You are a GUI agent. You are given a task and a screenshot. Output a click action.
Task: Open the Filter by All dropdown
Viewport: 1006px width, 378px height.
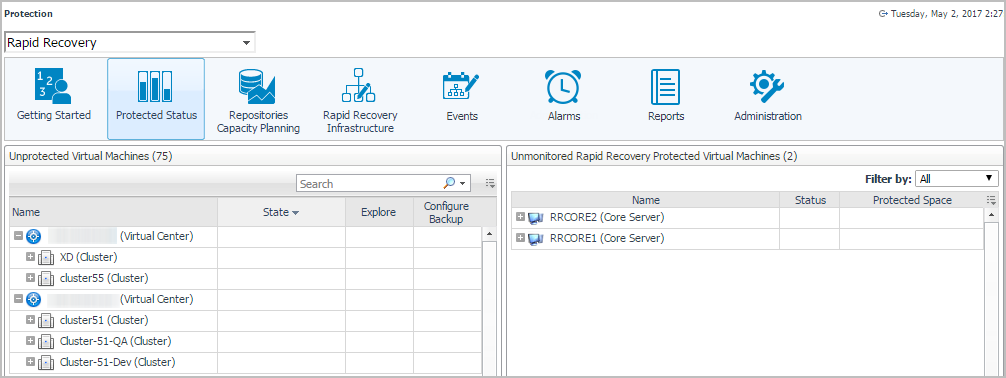click(957, 178)
